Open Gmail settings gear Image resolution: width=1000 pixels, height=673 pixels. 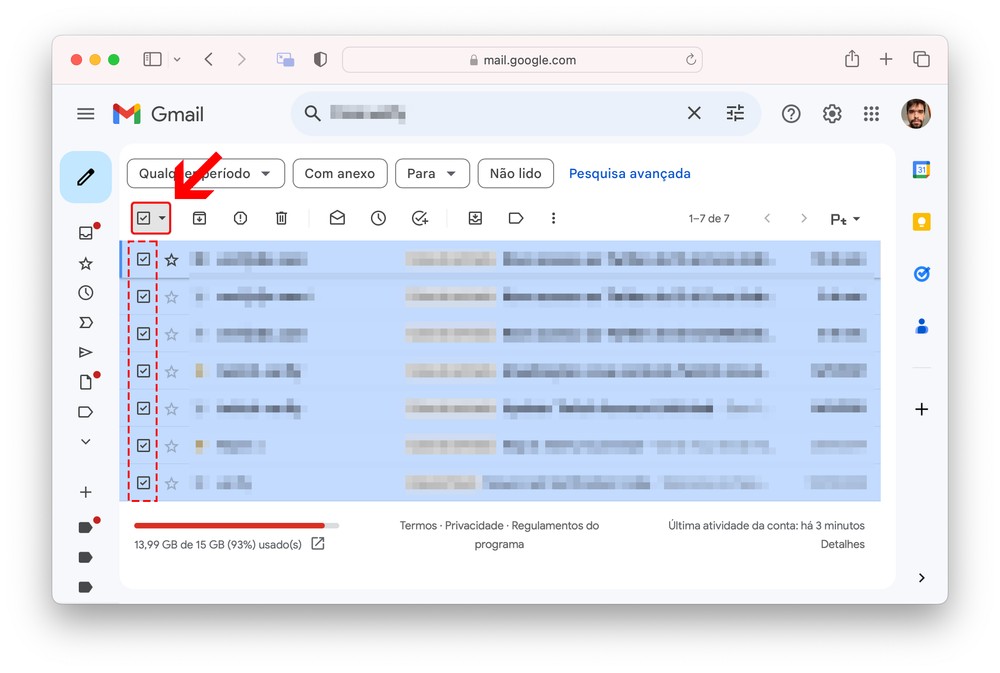click(832, 114)
